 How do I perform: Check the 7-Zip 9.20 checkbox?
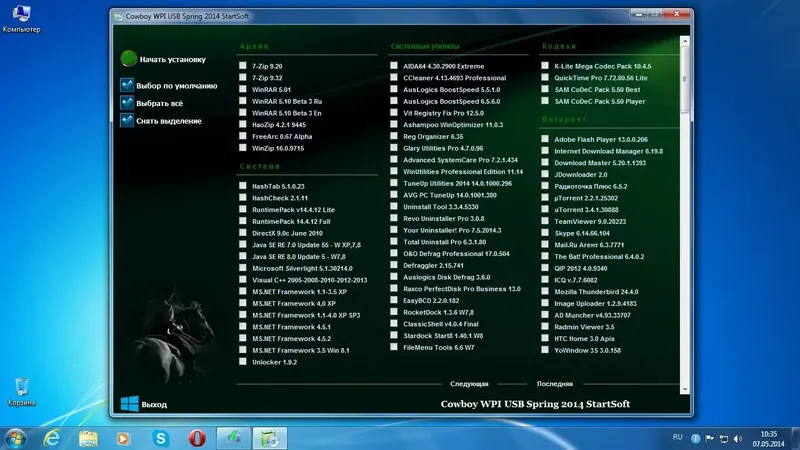click(243, 66)
